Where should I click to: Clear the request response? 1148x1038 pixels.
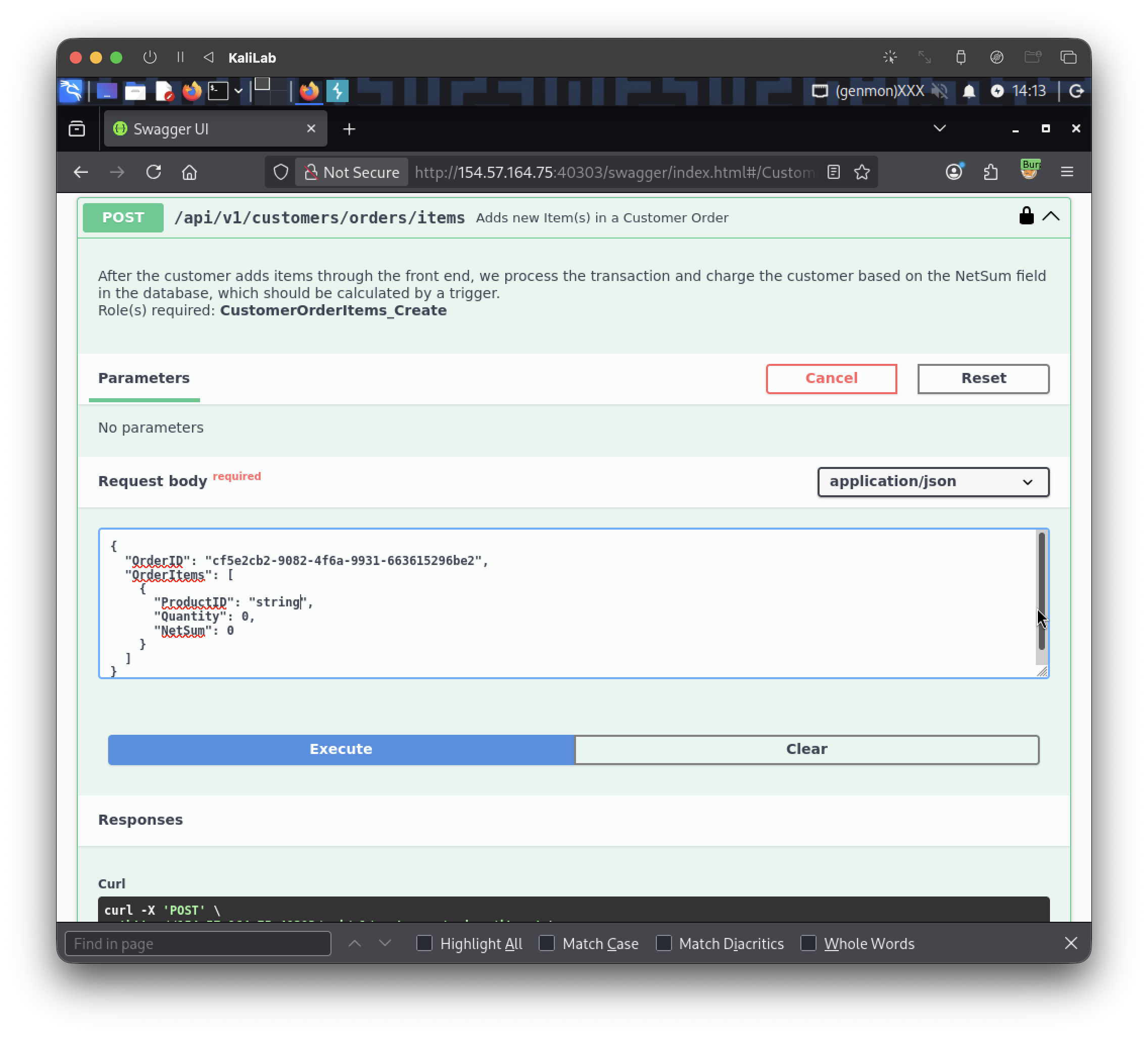point(807,749)
